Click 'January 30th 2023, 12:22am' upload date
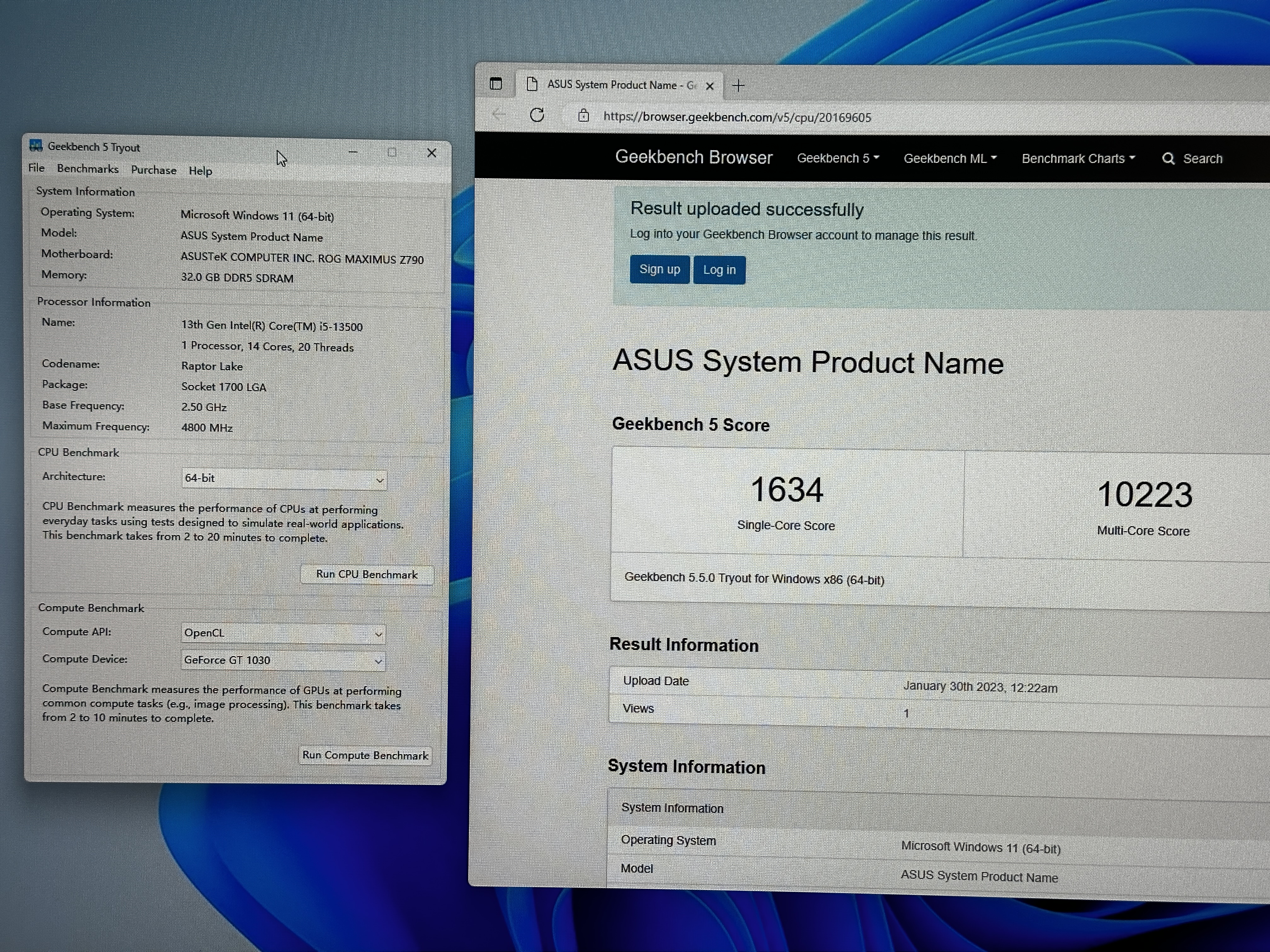 tap(980, 688)
